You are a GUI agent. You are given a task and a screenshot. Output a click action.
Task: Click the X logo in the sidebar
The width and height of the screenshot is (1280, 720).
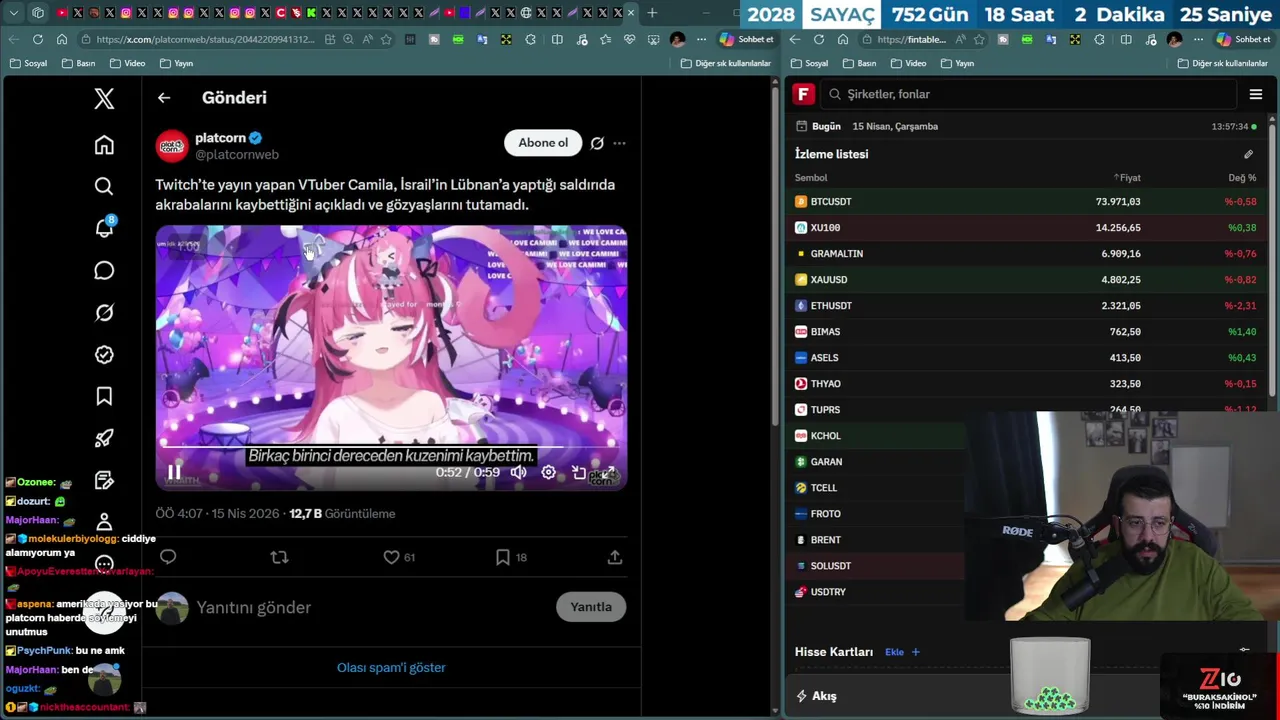click(104, 98)
